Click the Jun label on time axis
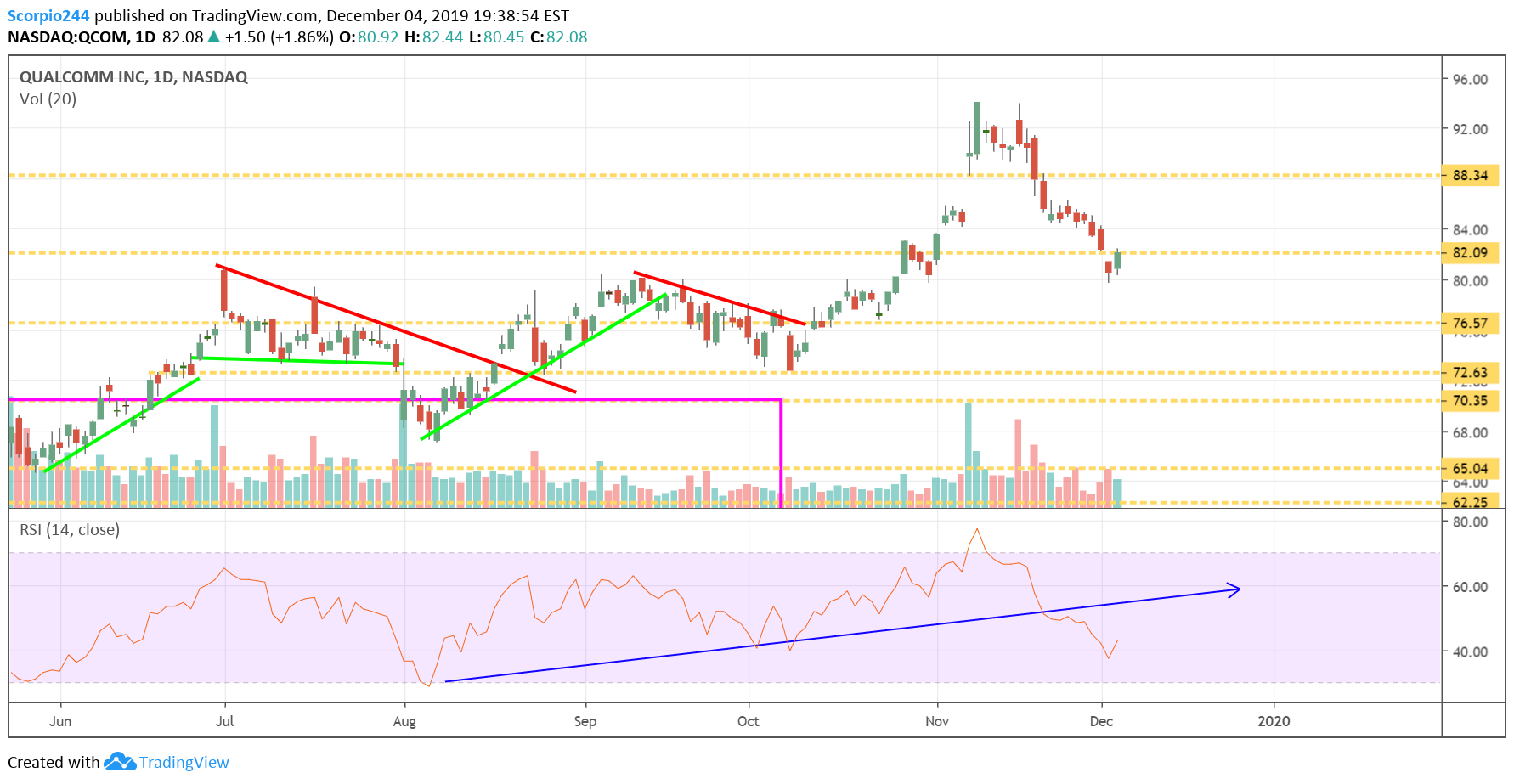Viewport: 1514px width, 784px height. 60,721
